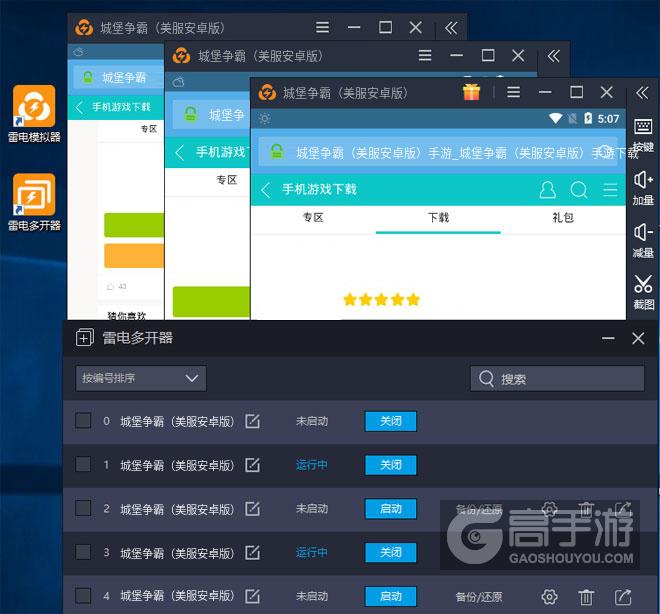Check the checkbox for instance 3
This screenshot has width=660, height=614.
83,552
